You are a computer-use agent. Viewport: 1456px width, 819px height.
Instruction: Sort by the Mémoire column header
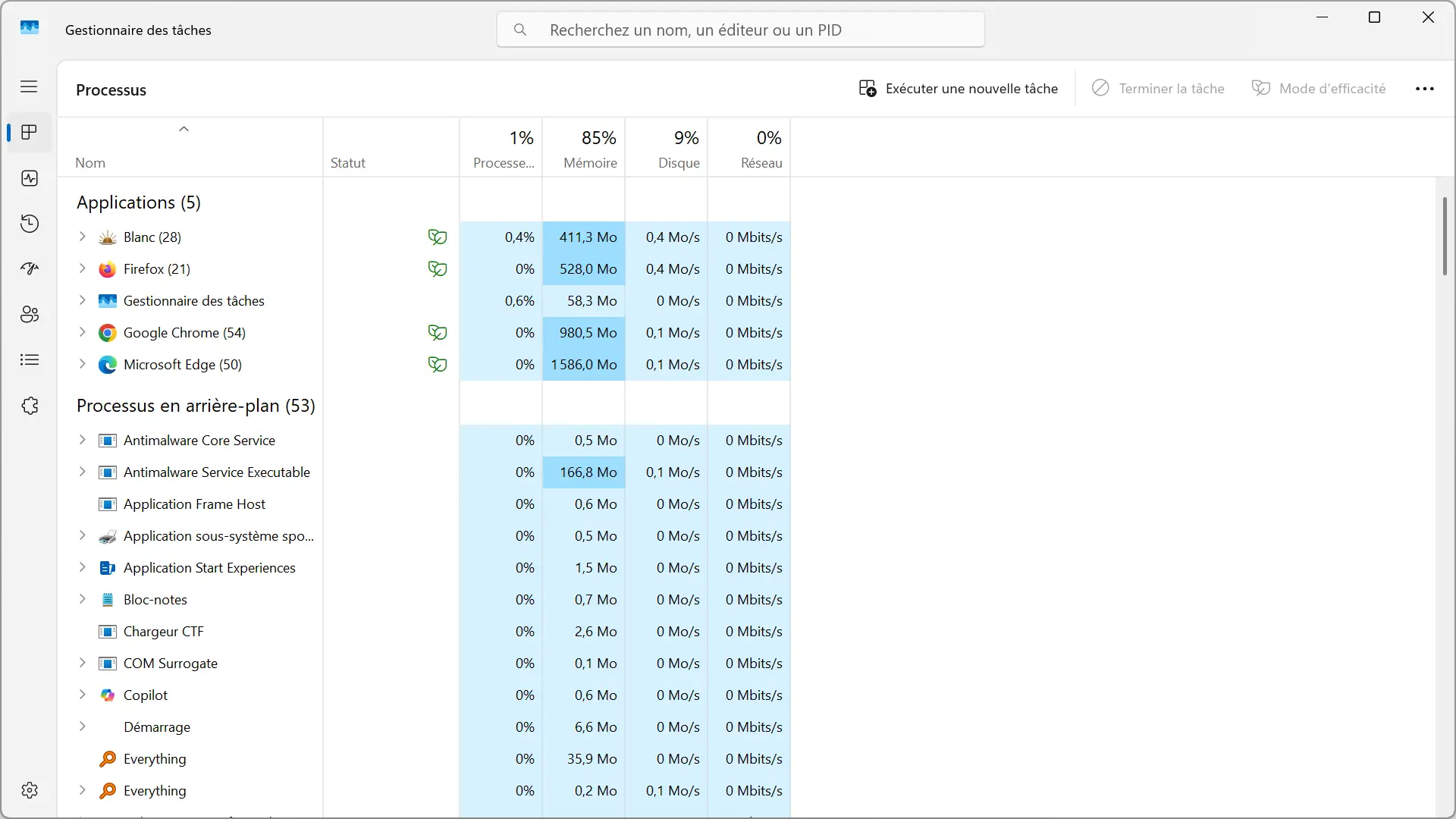[584, 148]
